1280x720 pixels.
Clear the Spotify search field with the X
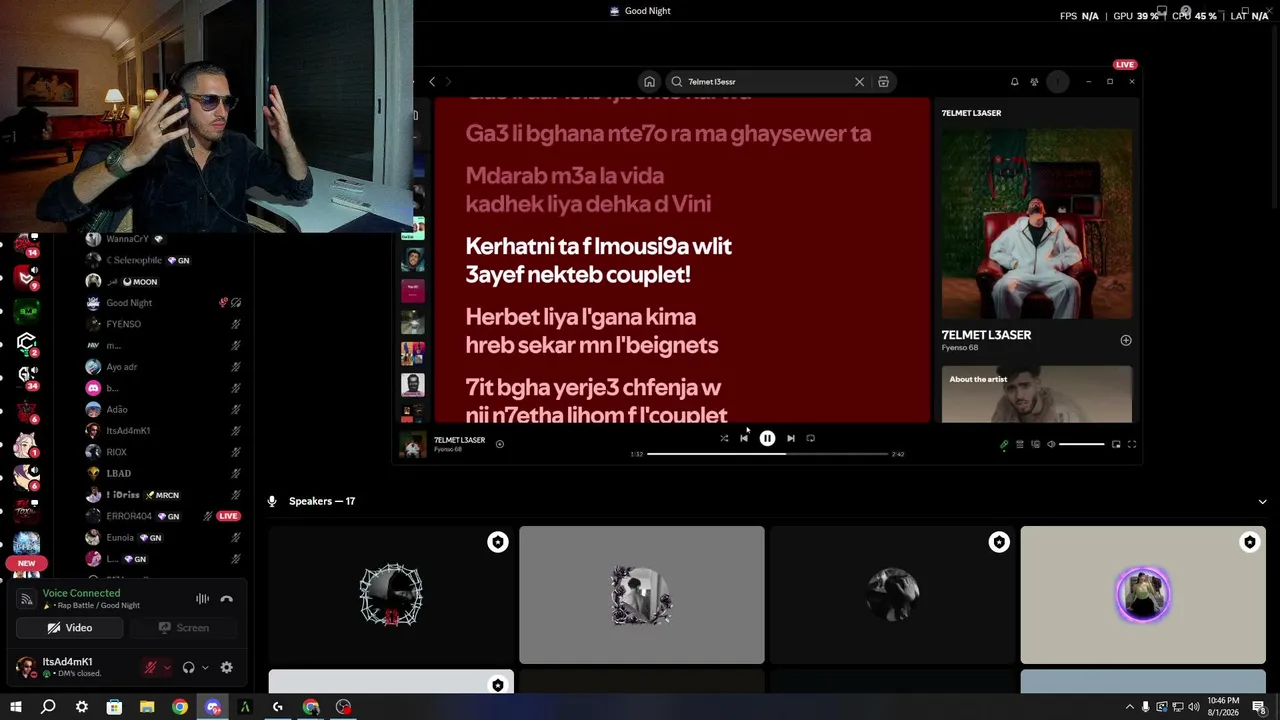(x=859, y=82)
